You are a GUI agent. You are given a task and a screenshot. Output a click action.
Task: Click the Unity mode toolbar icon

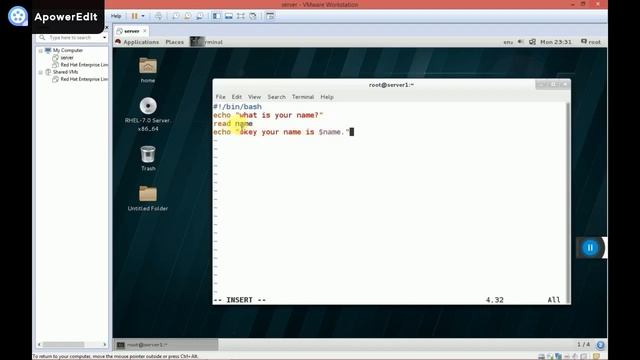coord(253,16)
